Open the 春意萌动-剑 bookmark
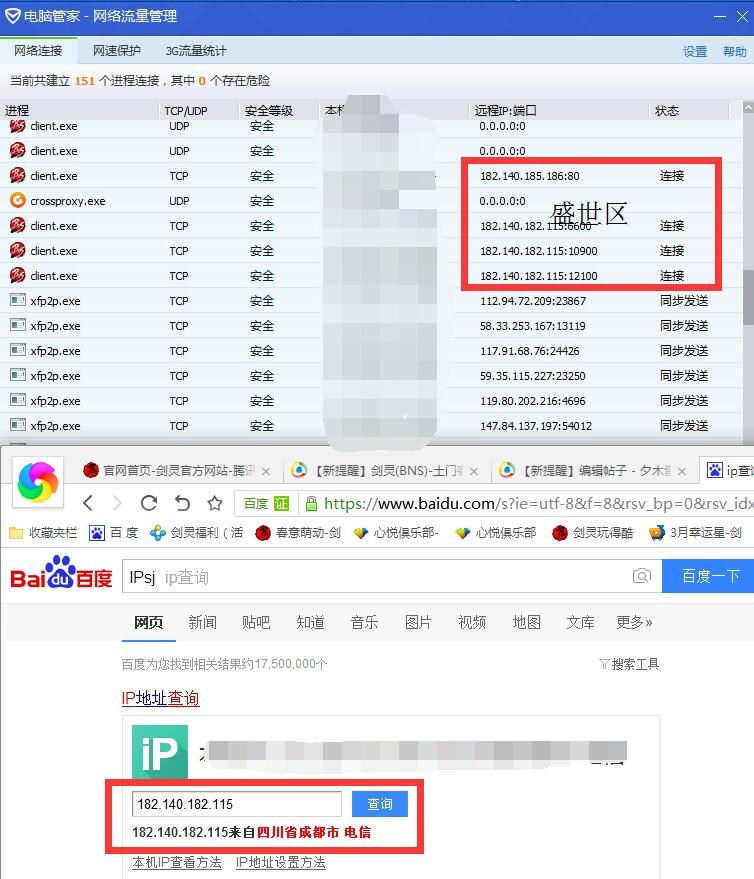Viewport: 754px width, 879px height. (x=298, y=532)
